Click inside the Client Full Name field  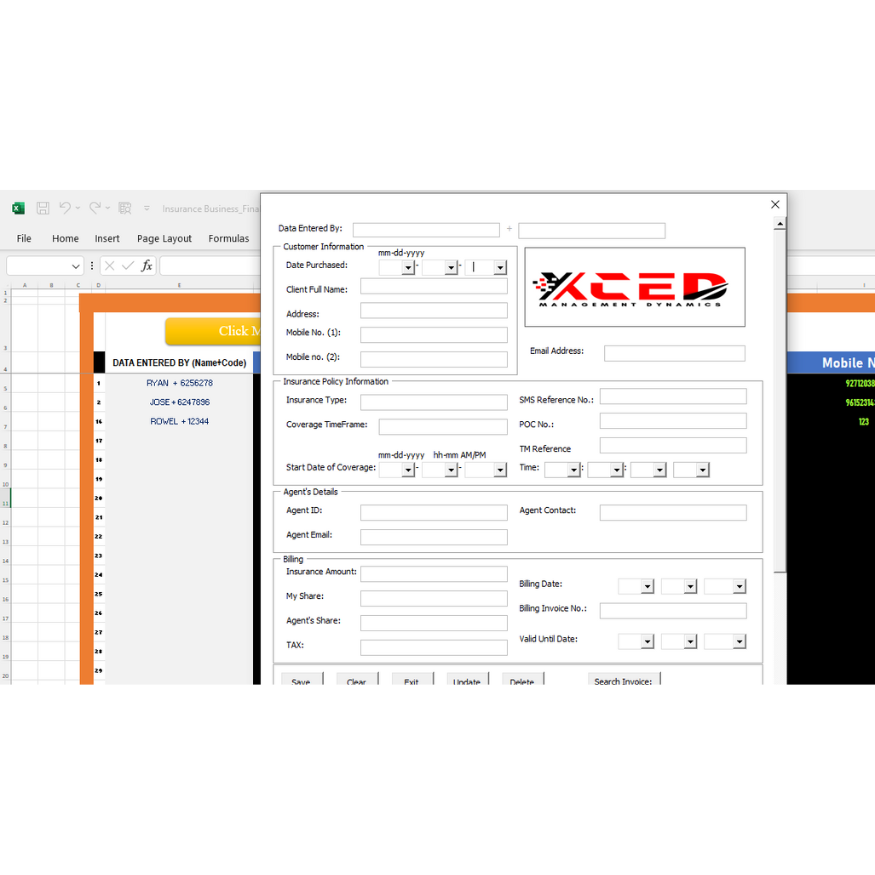pos(433,287)
